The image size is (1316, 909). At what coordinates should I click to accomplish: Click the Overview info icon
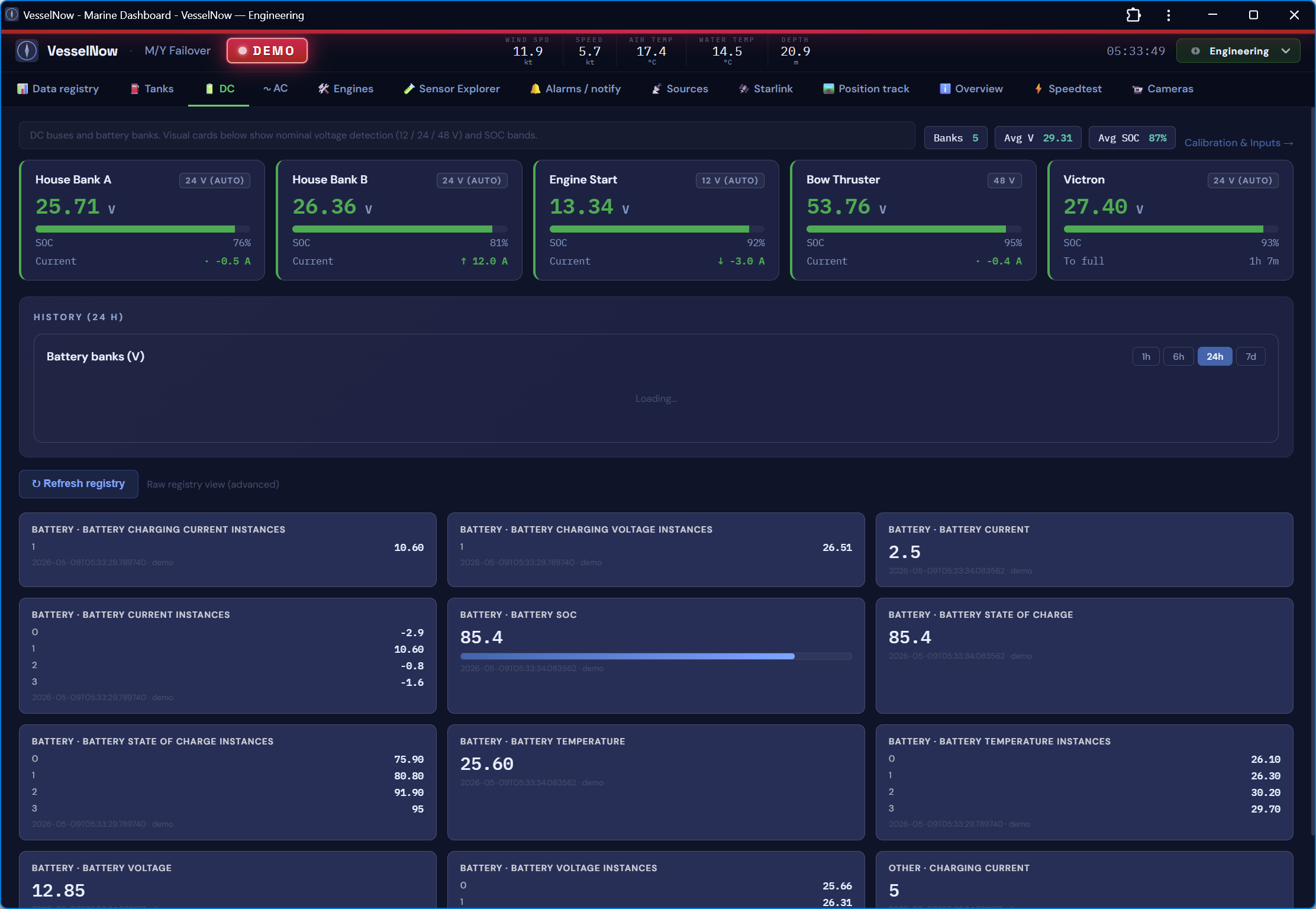[945, 89]
